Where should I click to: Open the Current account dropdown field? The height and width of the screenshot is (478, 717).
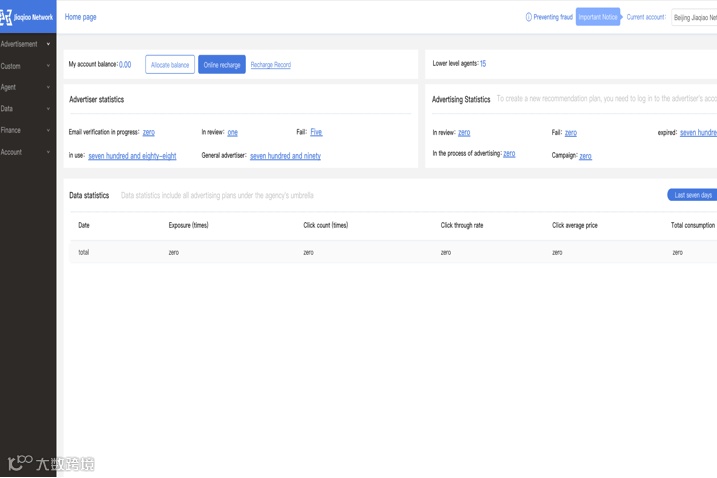[x=694, y=17]
